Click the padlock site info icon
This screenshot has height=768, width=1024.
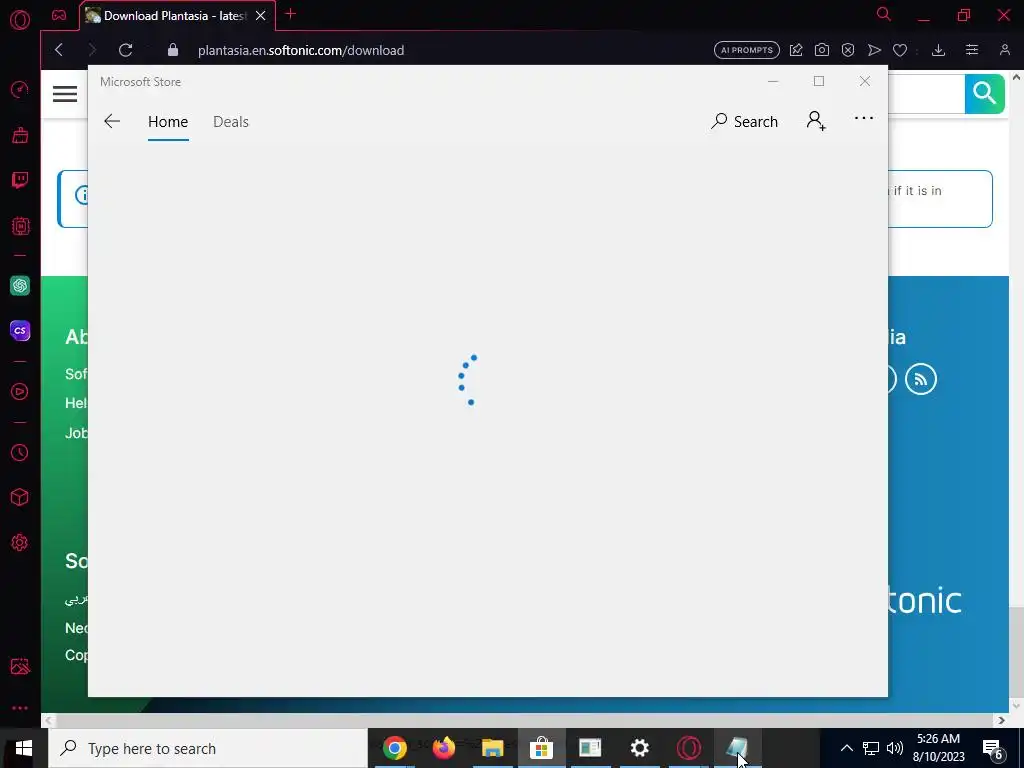click(172, 50)
